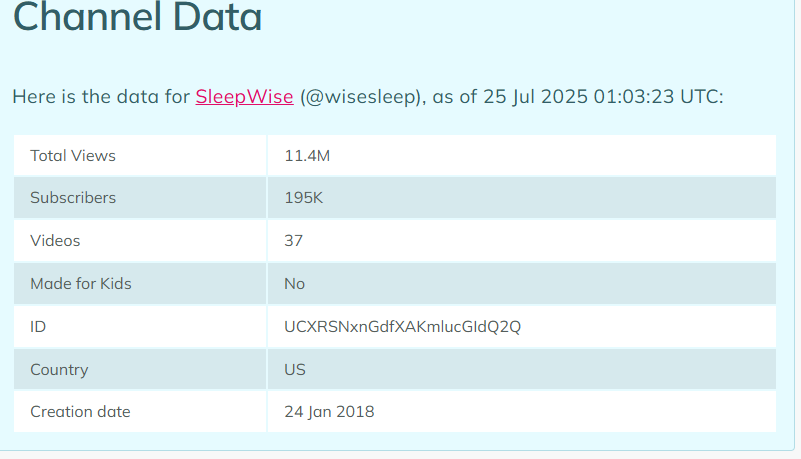Open the SleepWise channel link
The image size is (801, 459).
point(244,96)
